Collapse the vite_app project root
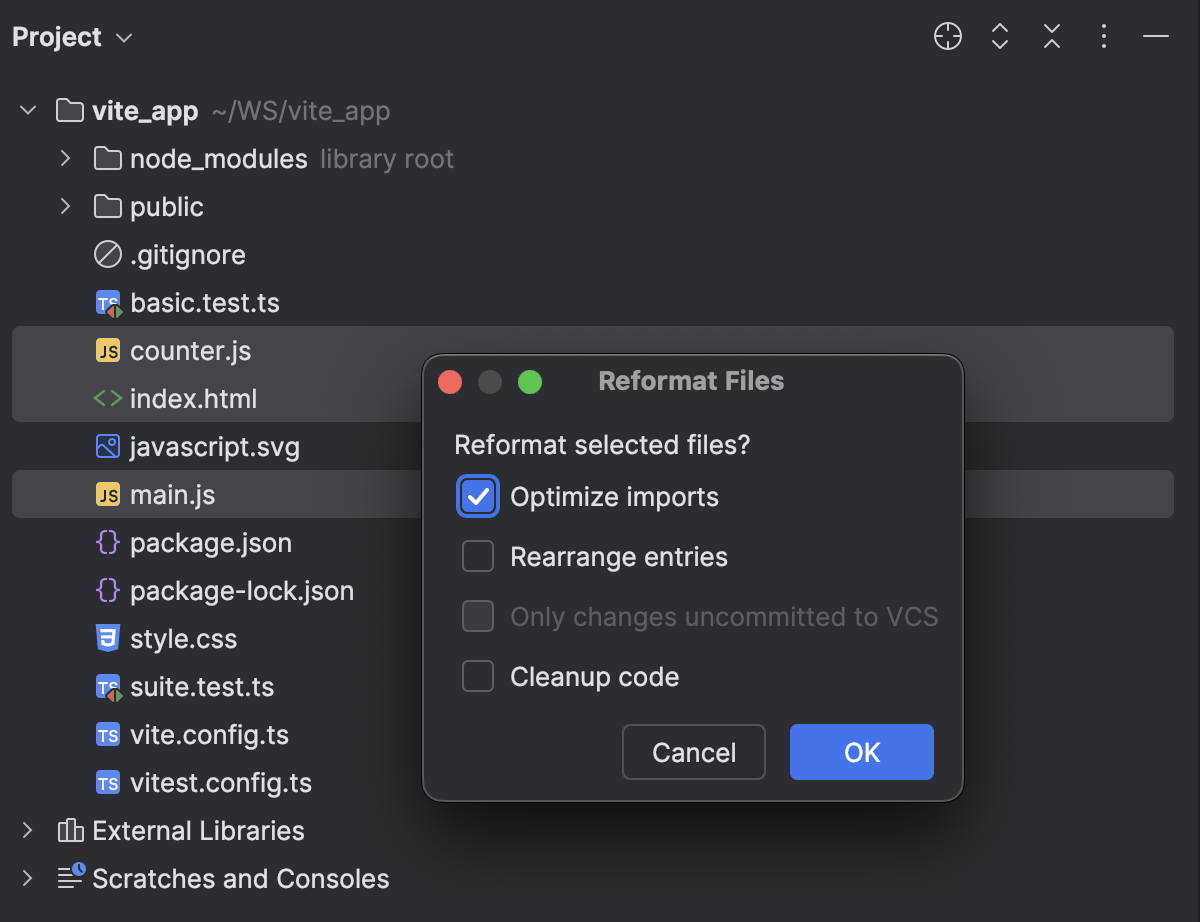Image resolution: width=1200 pixels, height=922 pixels. [27, 110]
